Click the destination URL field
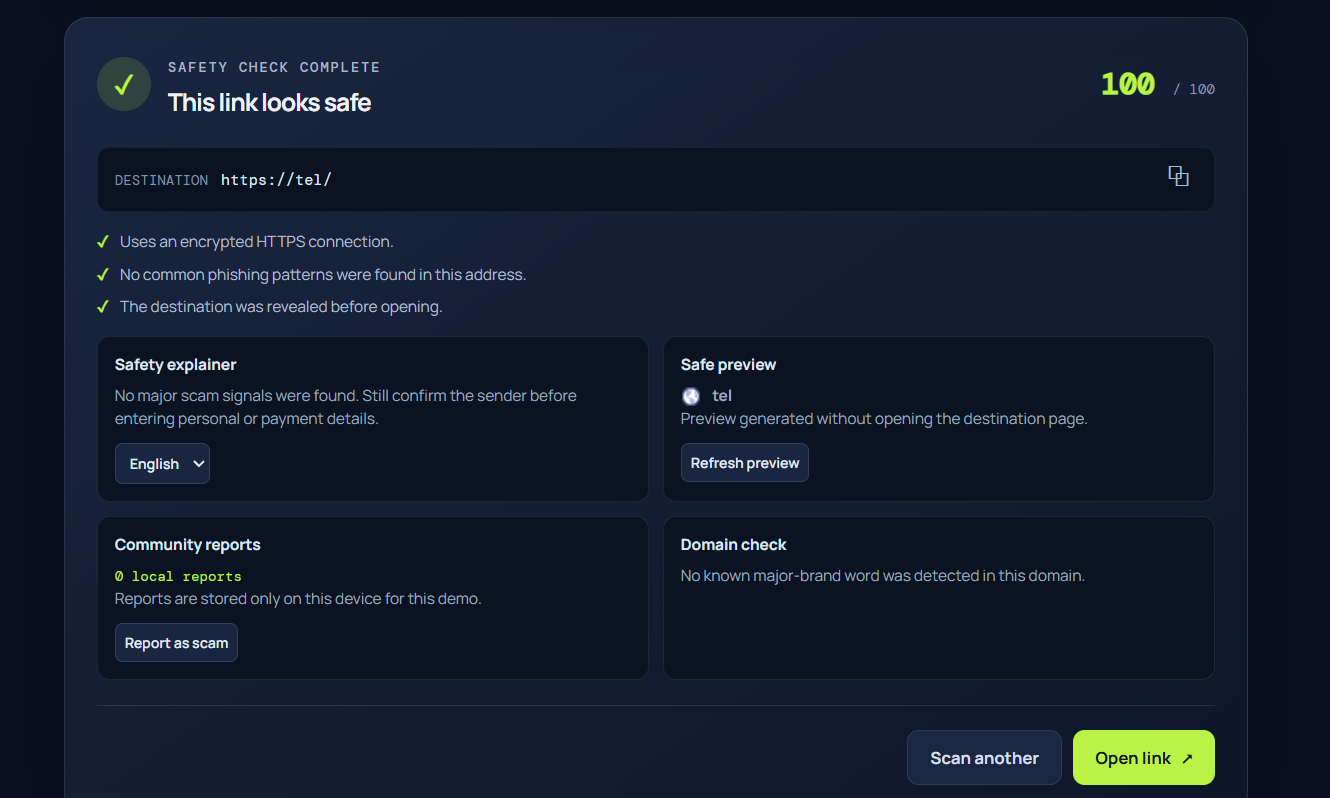 pyautogui.click(x=656, y=180)
